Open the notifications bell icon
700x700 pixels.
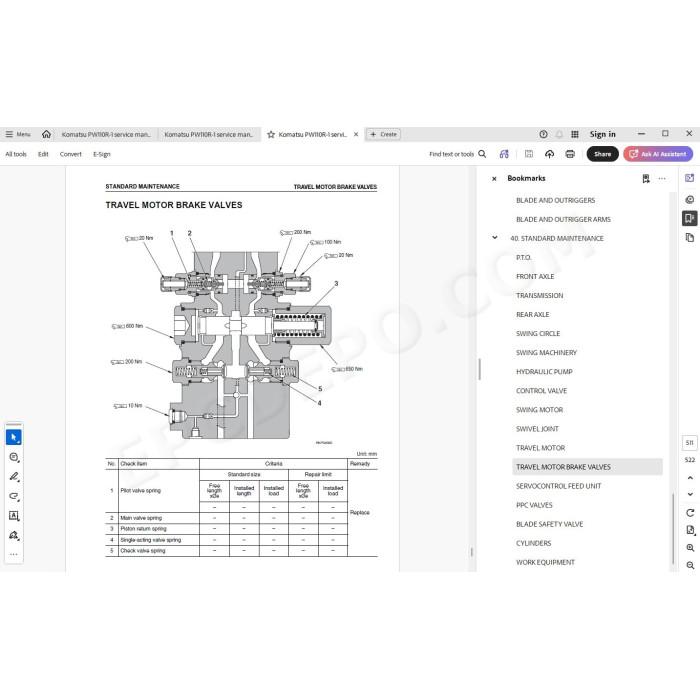tap(559, 134)
